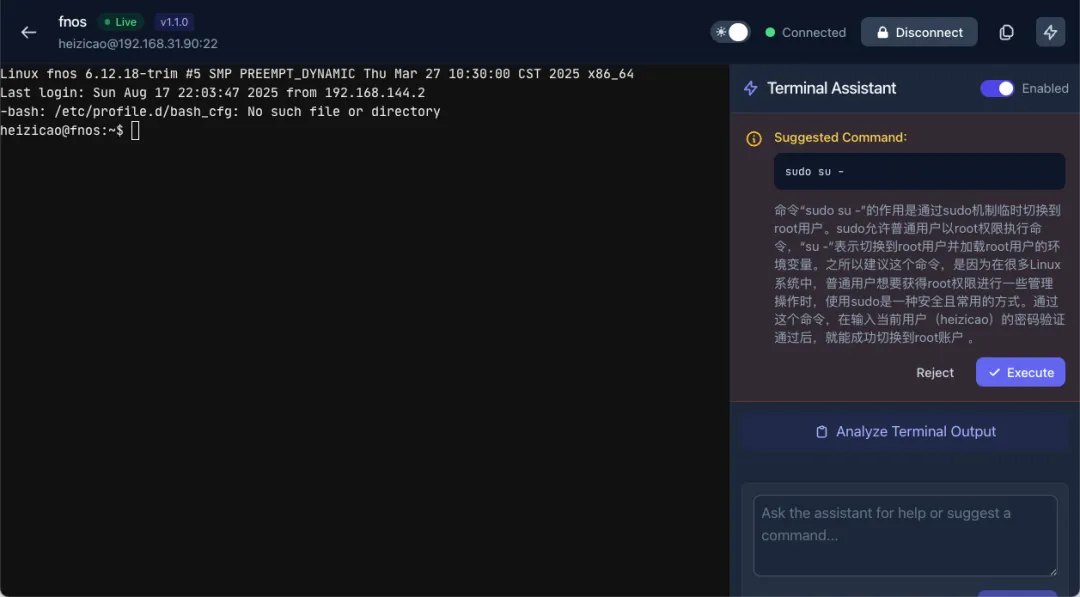This screenshot has width=1080, height=597.
Task: Click the heizicao@192.168.31.90:22 host address
Action: [x=138, y=44]
